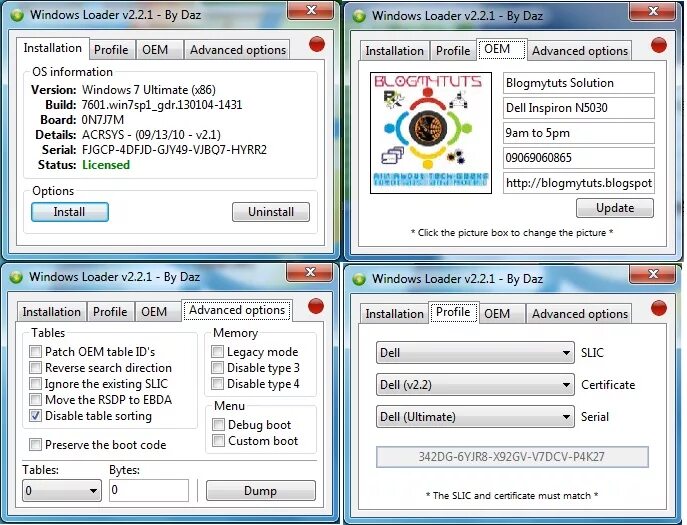Click the phone number field 09069060865
Screen dimensions: 687x525
tap(579, 158)
